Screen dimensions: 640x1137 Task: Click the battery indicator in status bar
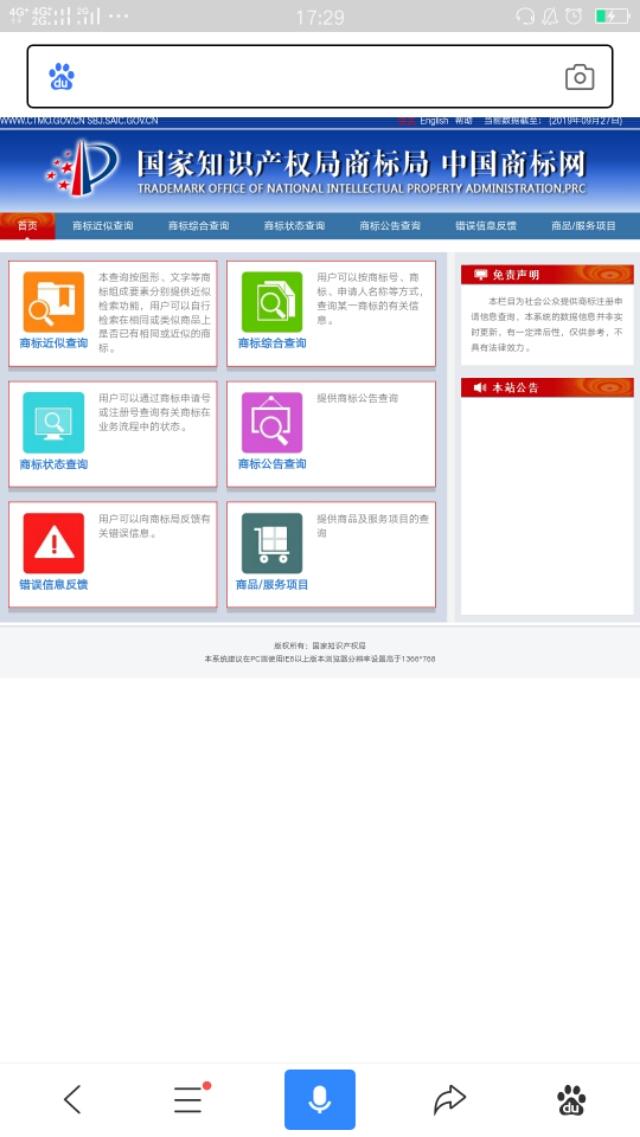tap(612, 16)
